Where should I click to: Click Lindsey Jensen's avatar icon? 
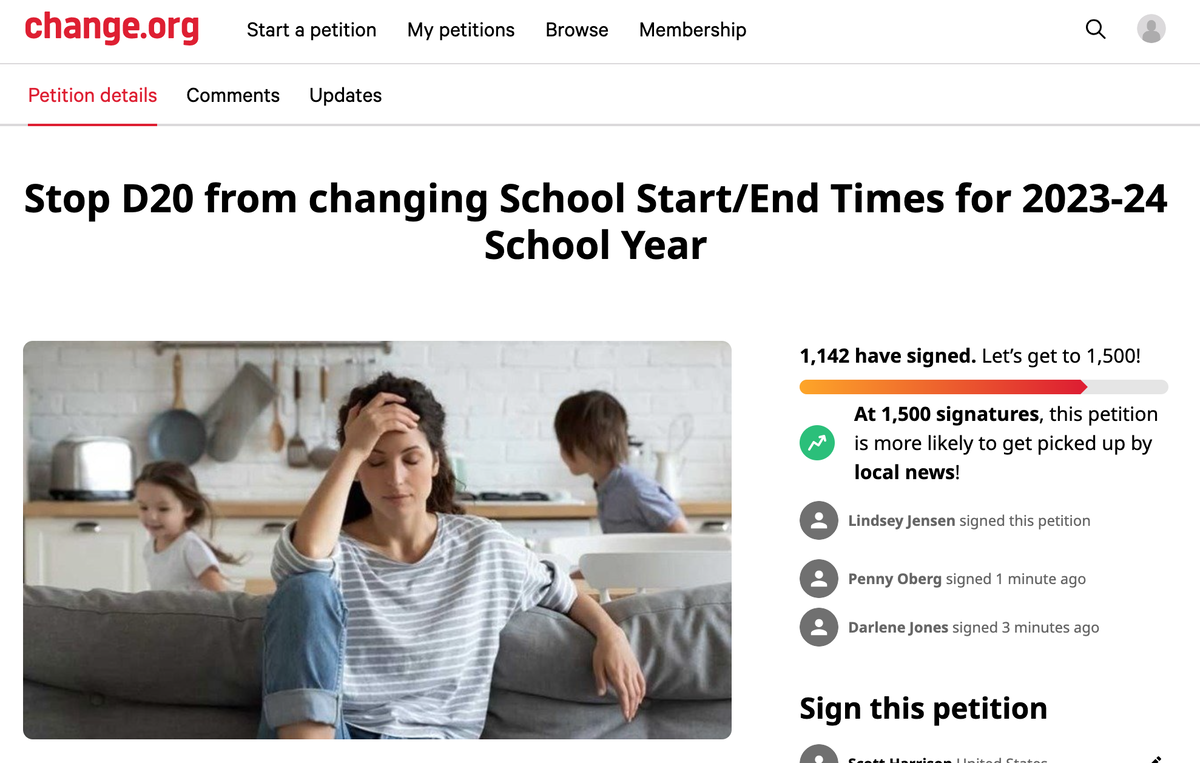tap(819, 521)
